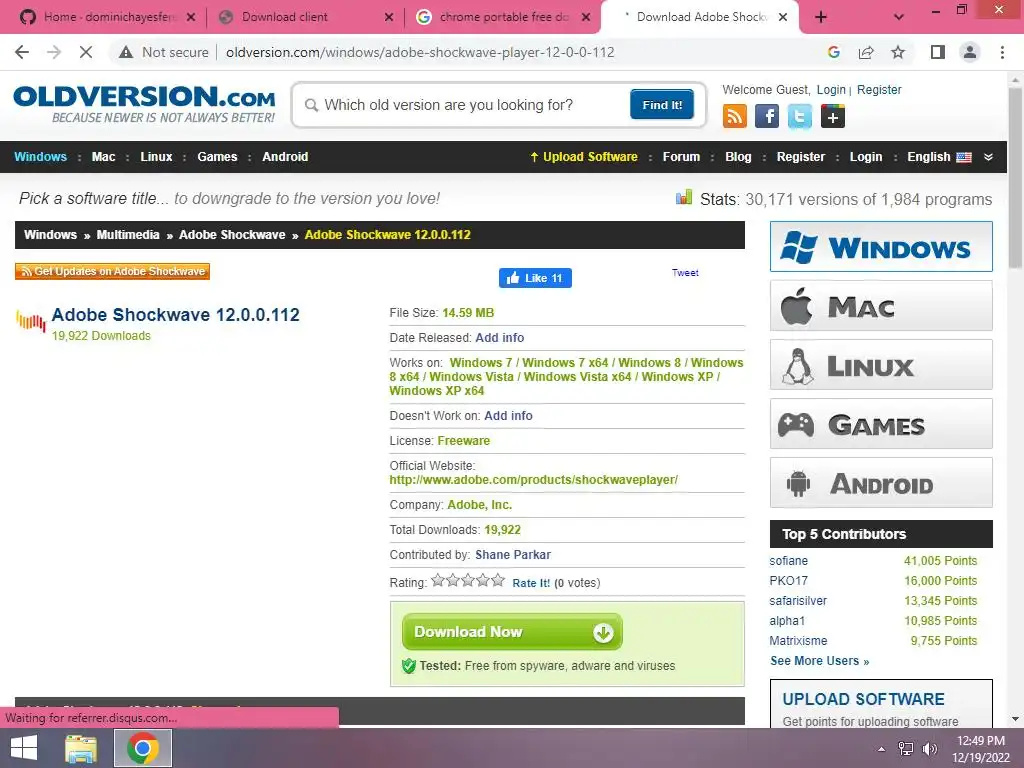
Task: Click Get Updates on Adobe Shockwave button
Action: coord(112,271)
